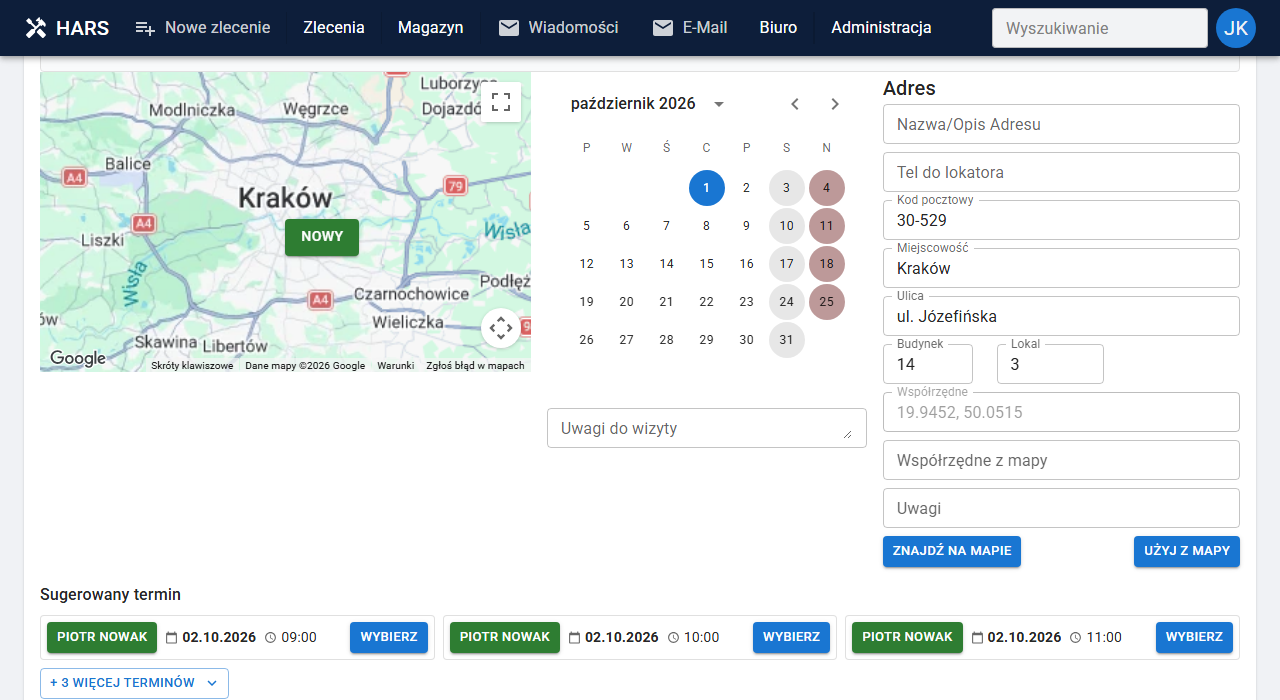Focus the Współrzędne z mapy field
The image size is (1280, 700).
[x=1061, y=460]
